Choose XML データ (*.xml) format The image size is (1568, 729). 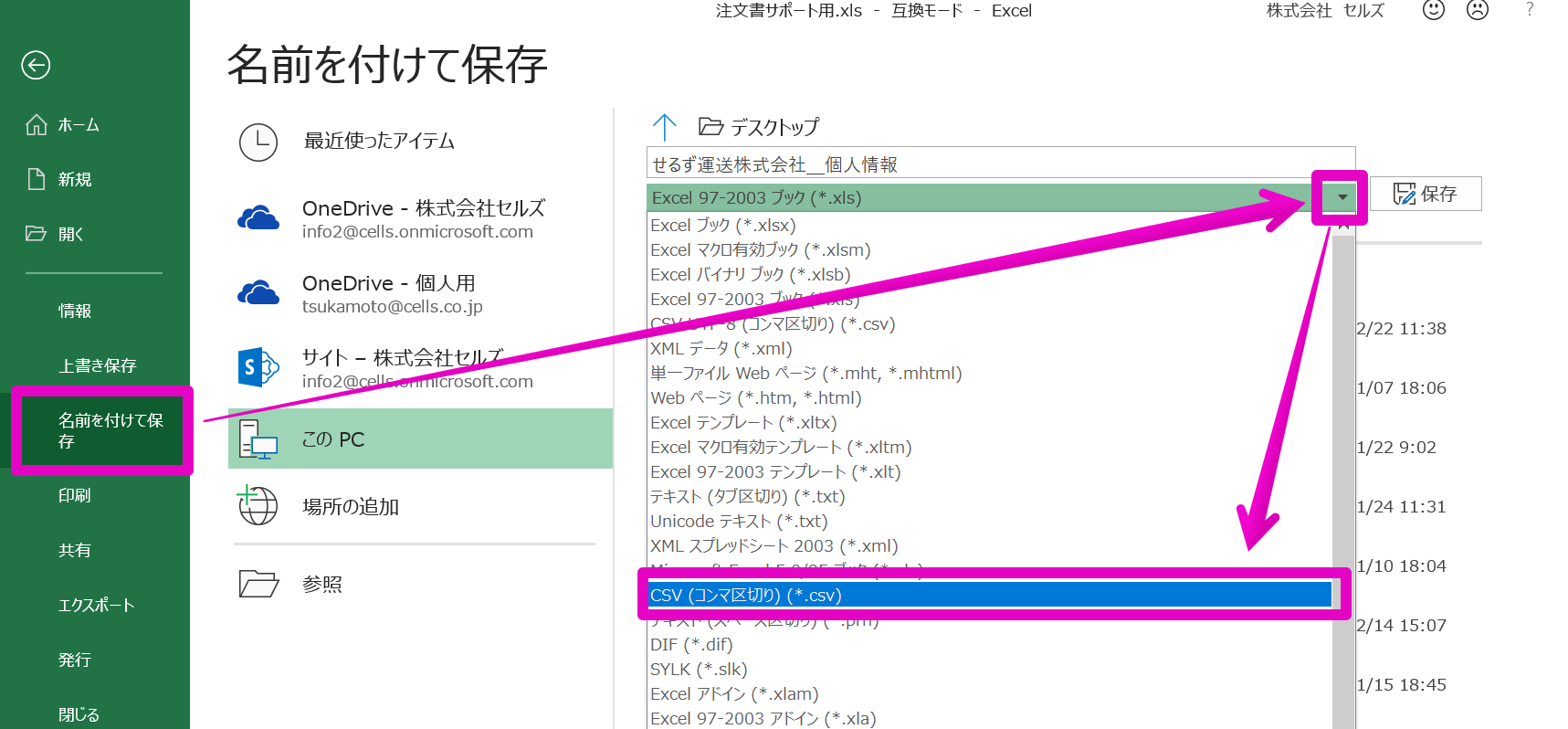pos(721,348)
